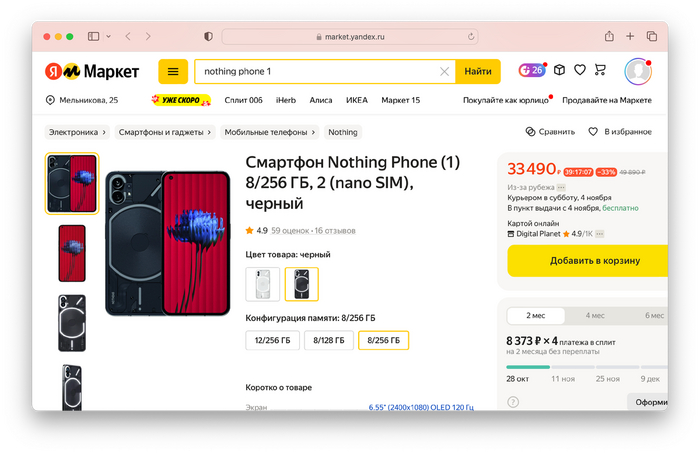Open orders box icon in header

(560, 70)
